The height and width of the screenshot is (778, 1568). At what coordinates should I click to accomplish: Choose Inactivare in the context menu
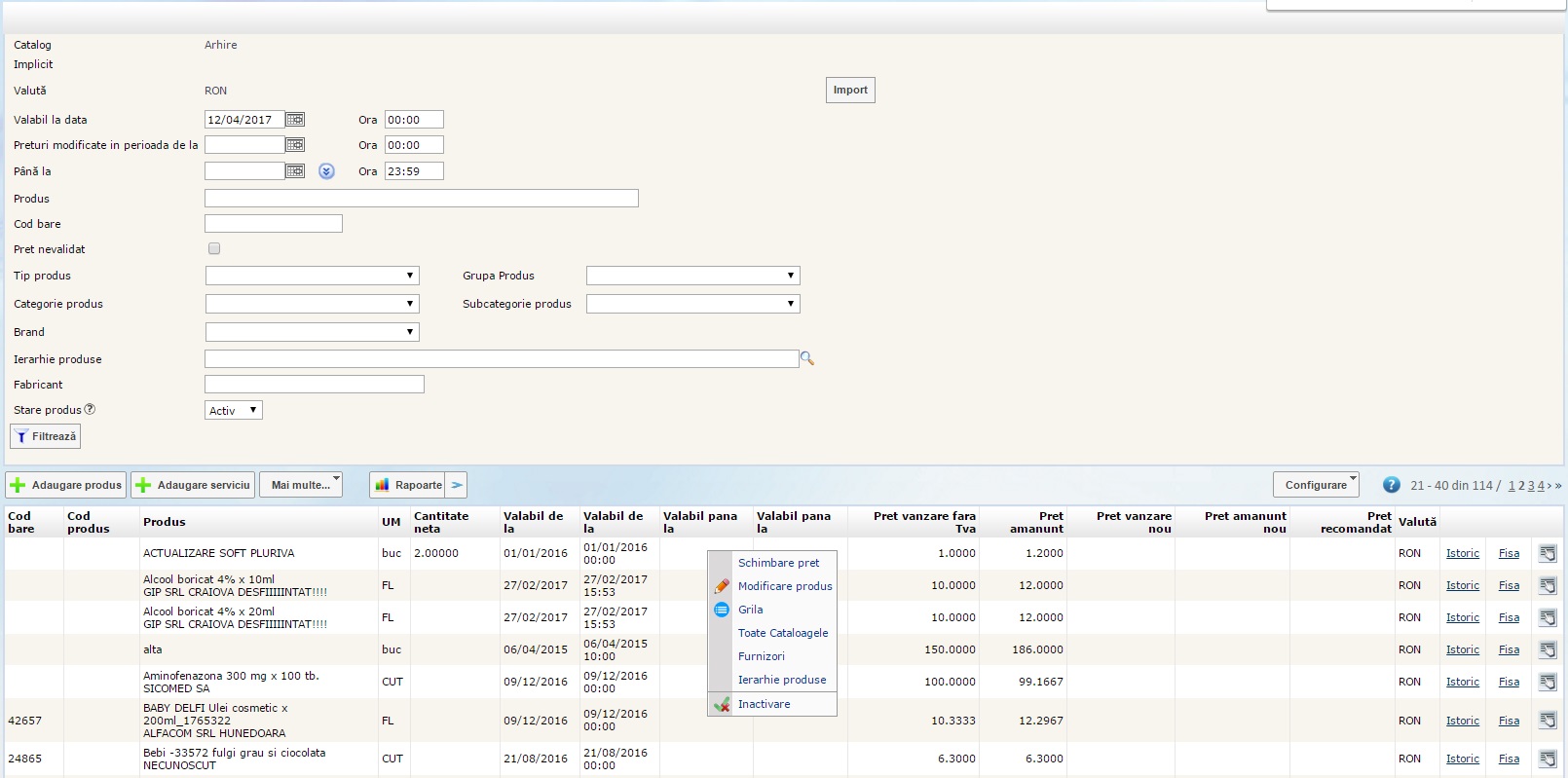tap(764, 704)
